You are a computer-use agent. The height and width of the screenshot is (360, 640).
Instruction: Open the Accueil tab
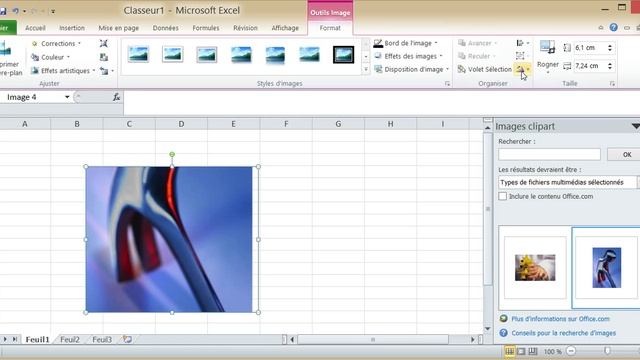pos(35,28)
